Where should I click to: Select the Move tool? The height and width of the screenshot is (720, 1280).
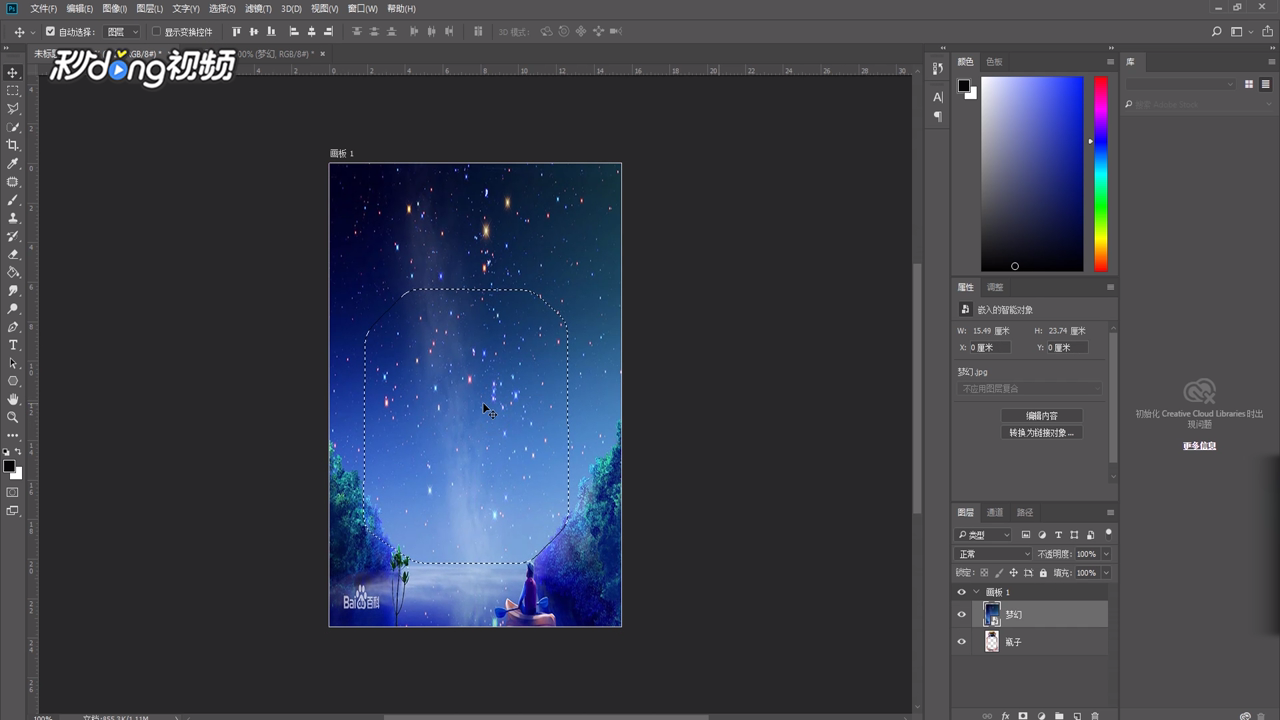tap(13, 73)
